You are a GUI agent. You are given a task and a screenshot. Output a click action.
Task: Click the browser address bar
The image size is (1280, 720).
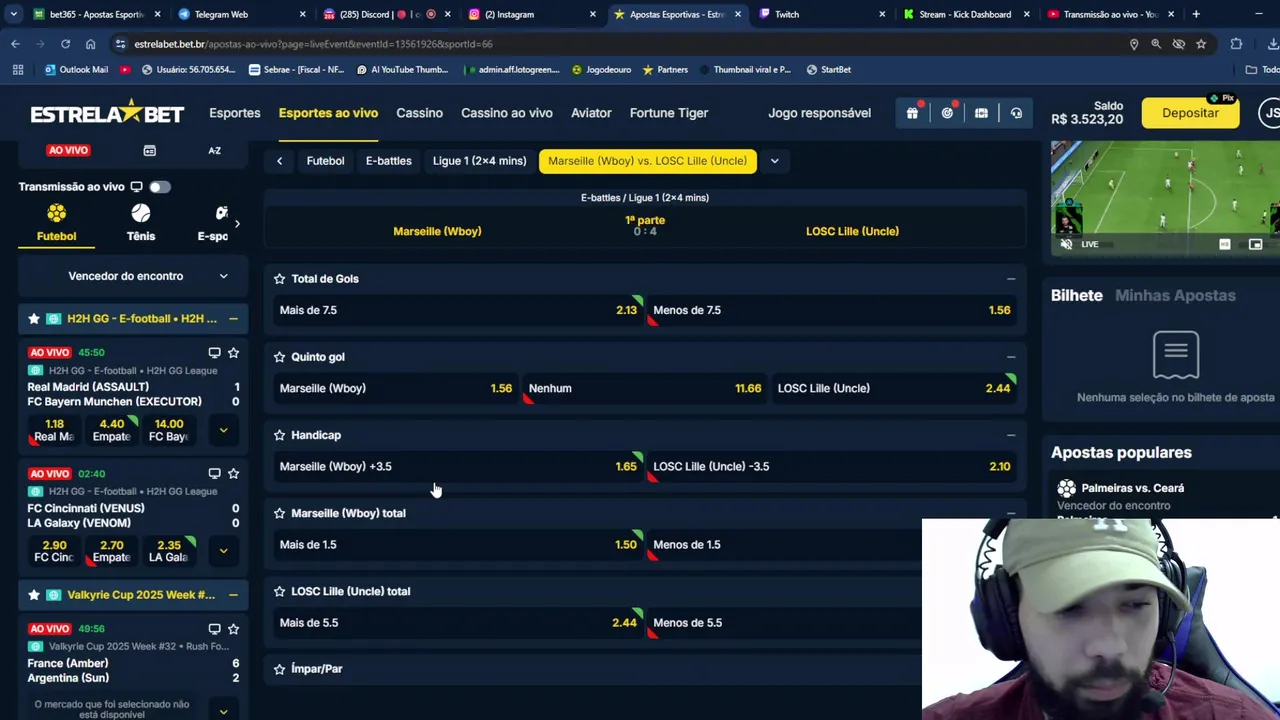pyautogui.click(x=620, y=44)
